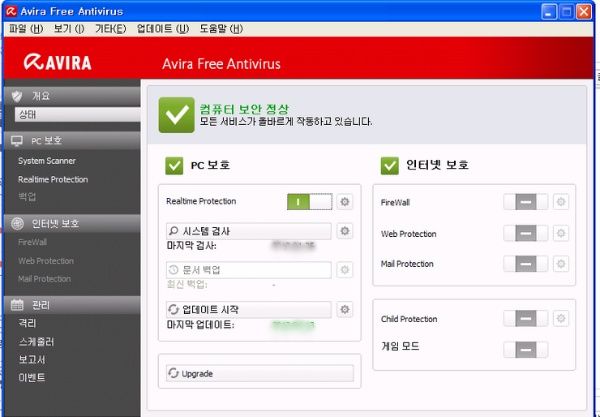The image size is (600, 417).
Task: Open 이벤트 in the sidebar
Action: 32,378
